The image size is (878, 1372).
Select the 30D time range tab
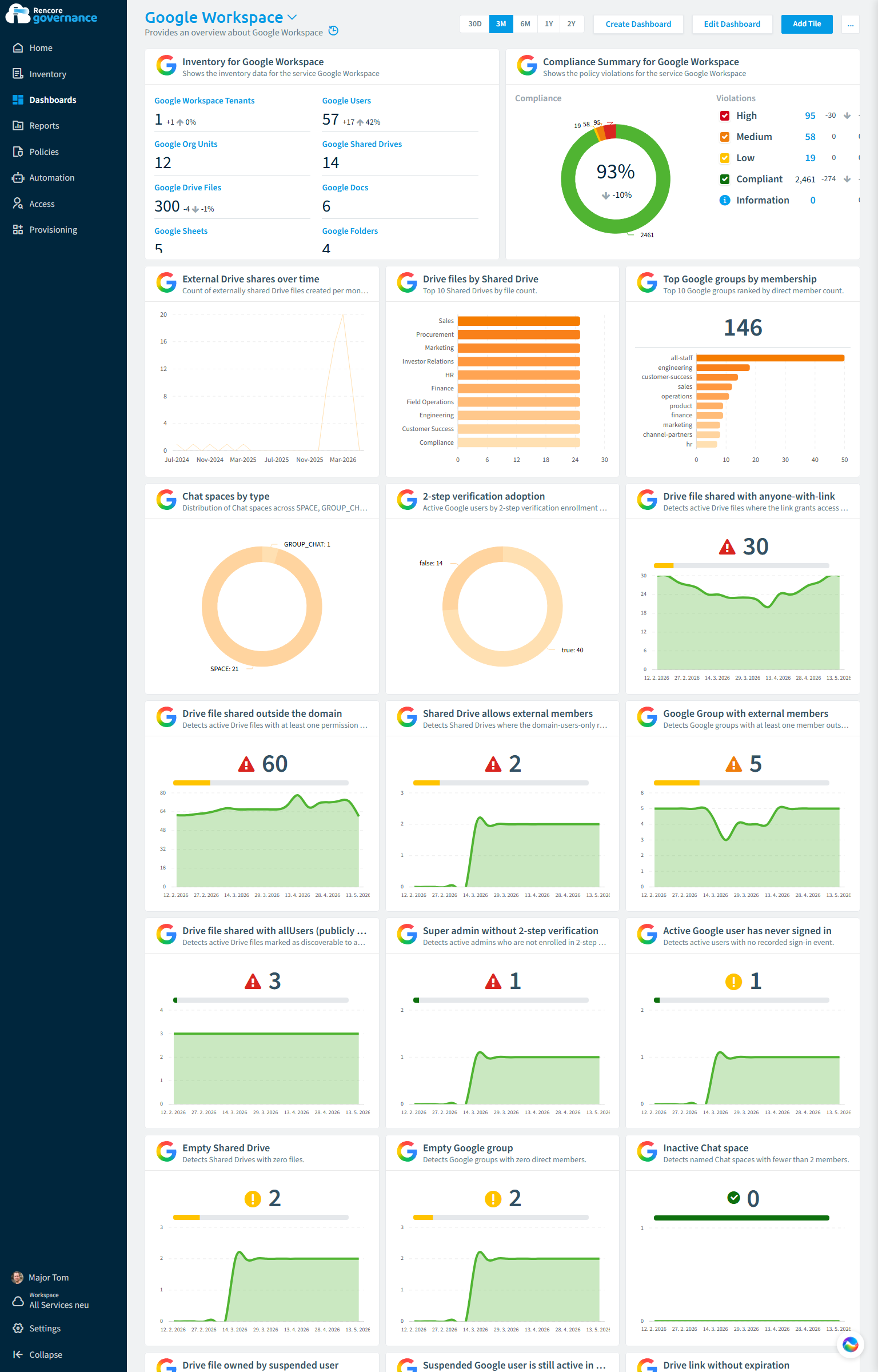[474, 24]
